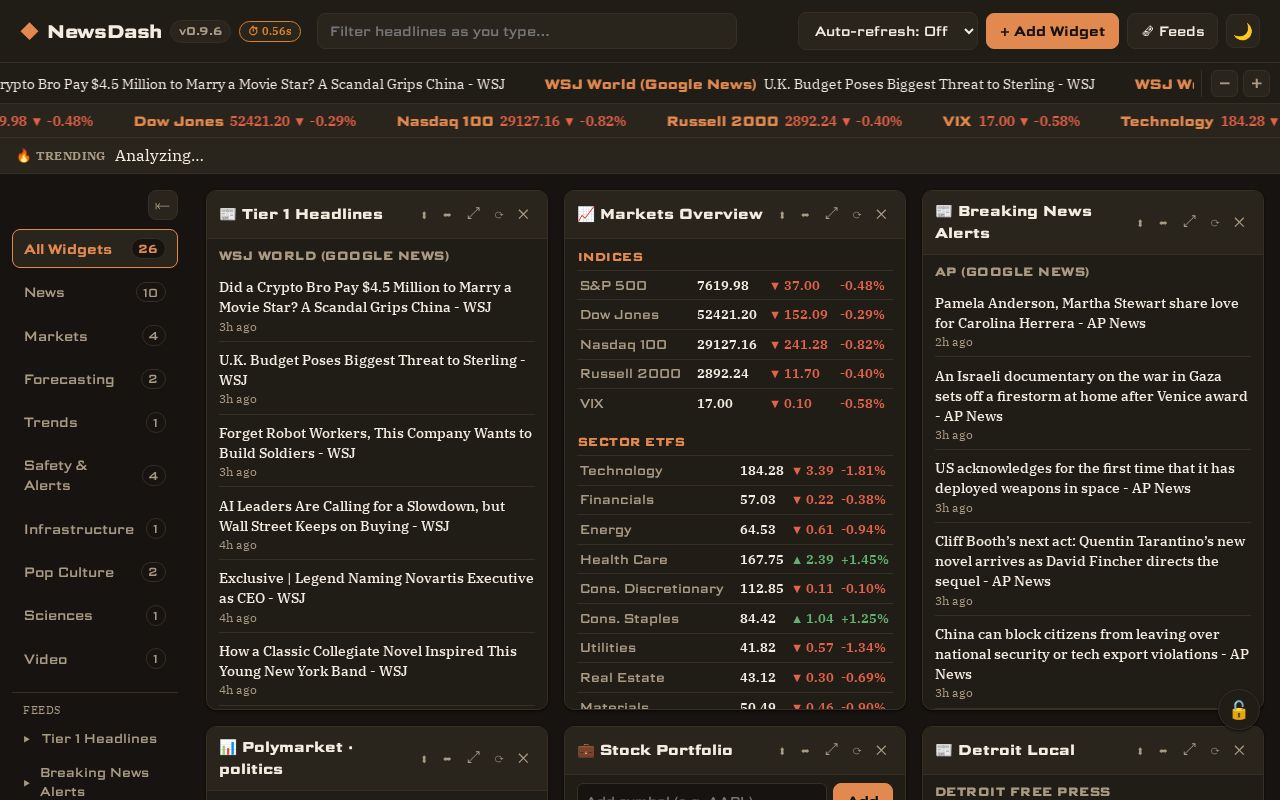This screenshot has height=800, width=1280.
Task: Collapse the sidebar with arrow icon
Action: click(x=162, y=205)
